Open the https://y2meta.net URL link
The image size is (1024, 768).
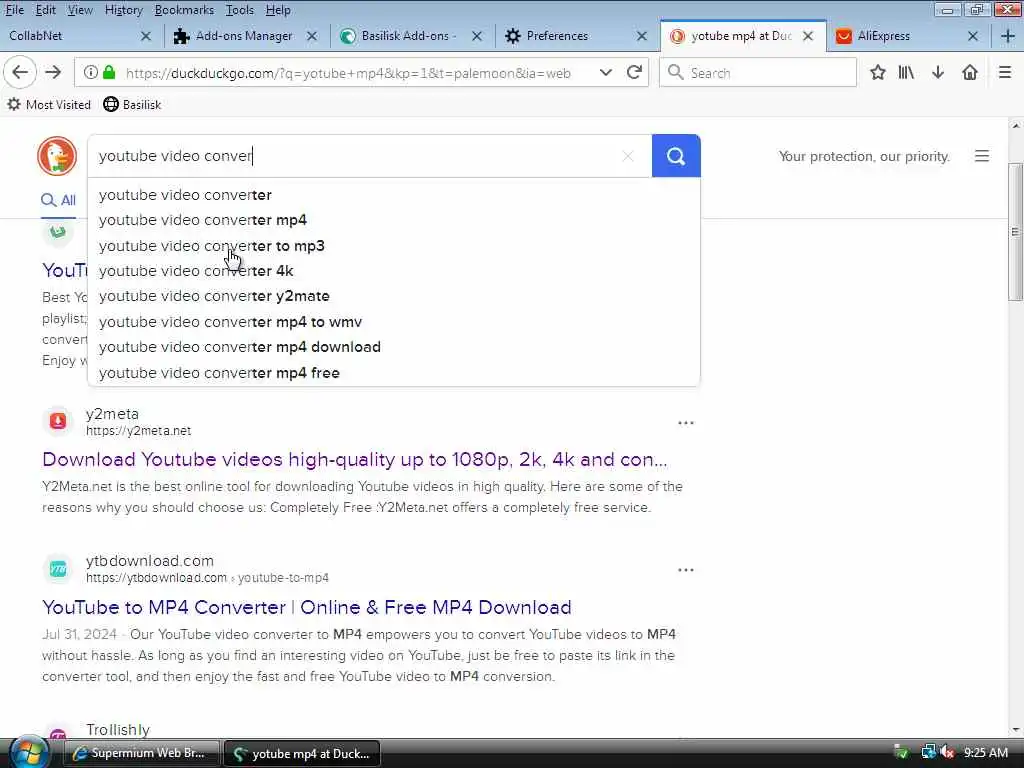coord(138,431)
